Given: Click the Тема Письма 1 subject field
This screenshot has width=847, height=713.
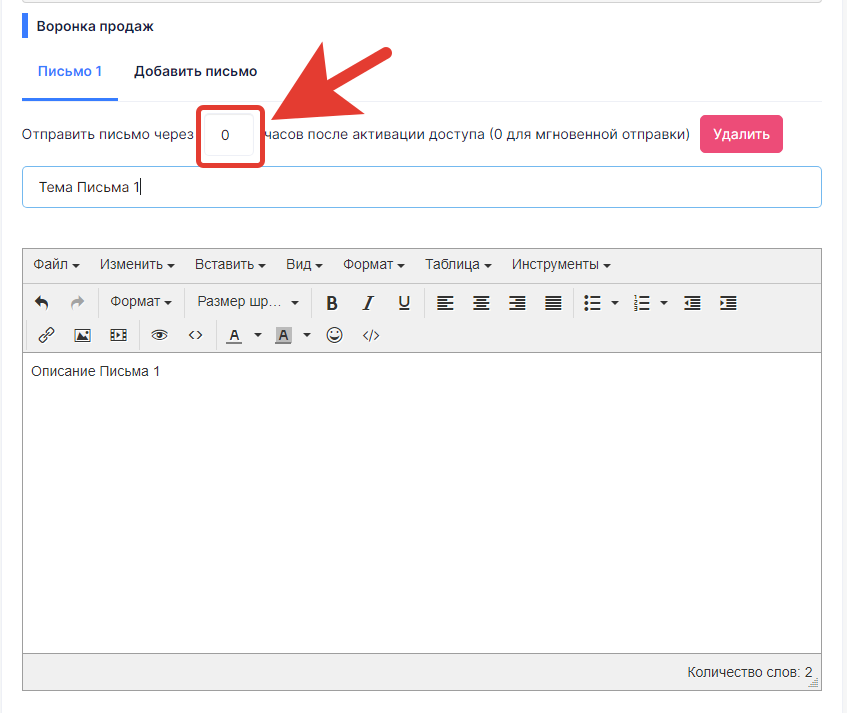Looking at the screenshot, I should click(x=422, y=187).
